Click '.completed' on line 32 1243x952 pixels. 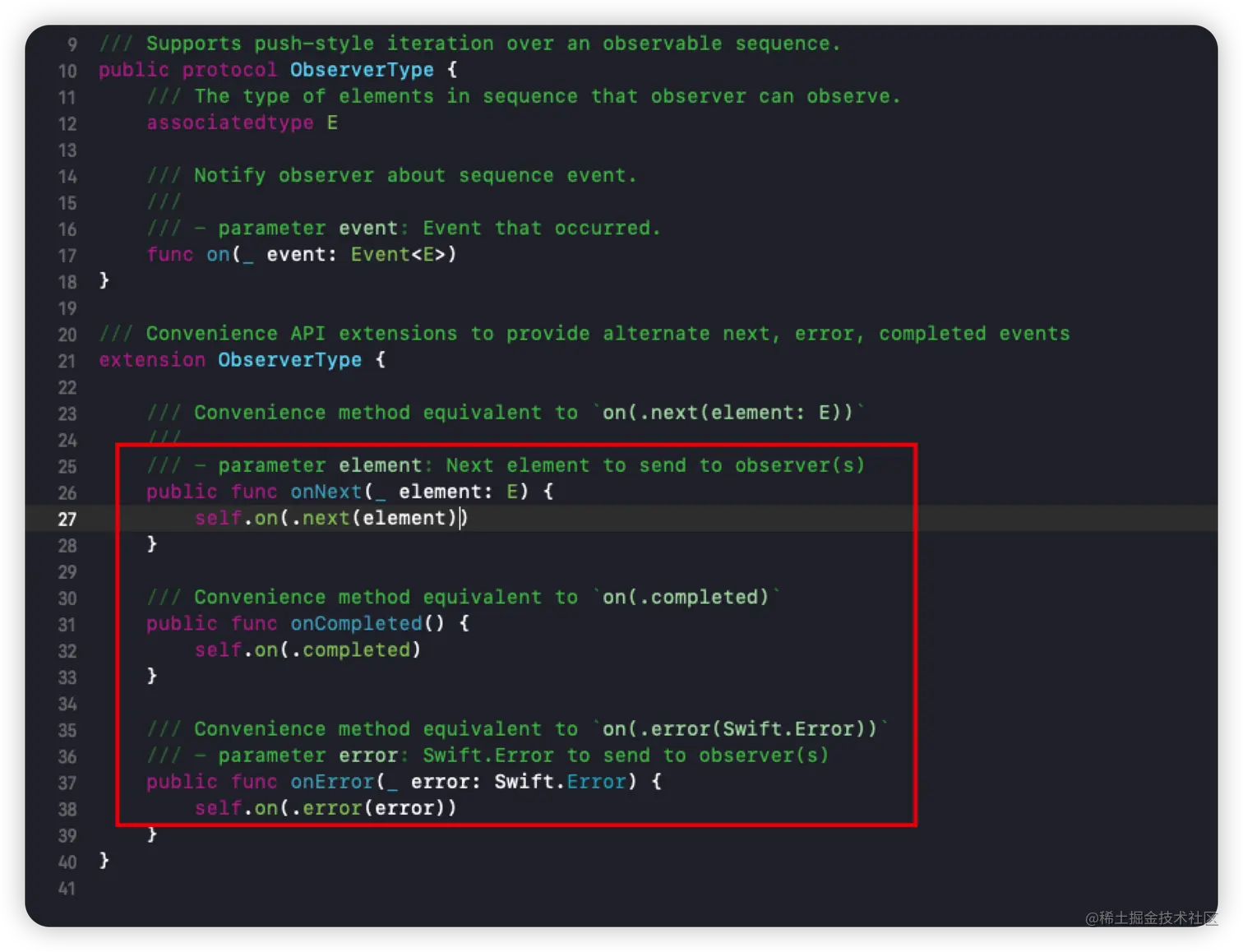pos(350,649)
